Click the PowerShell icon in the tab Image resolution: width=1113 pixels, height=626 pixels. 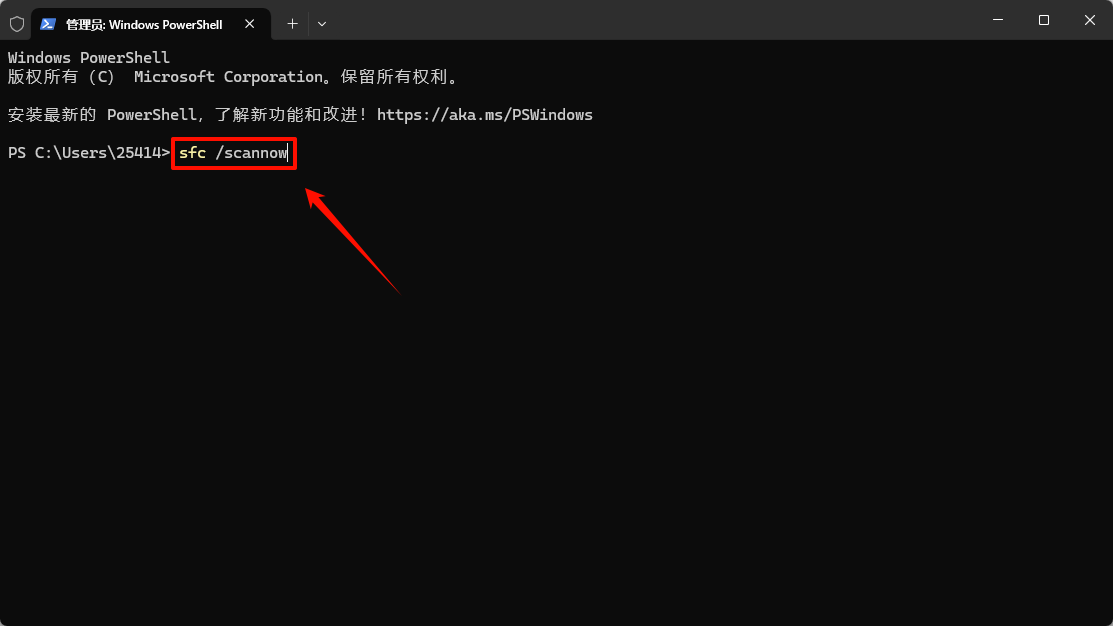(47, 23)
